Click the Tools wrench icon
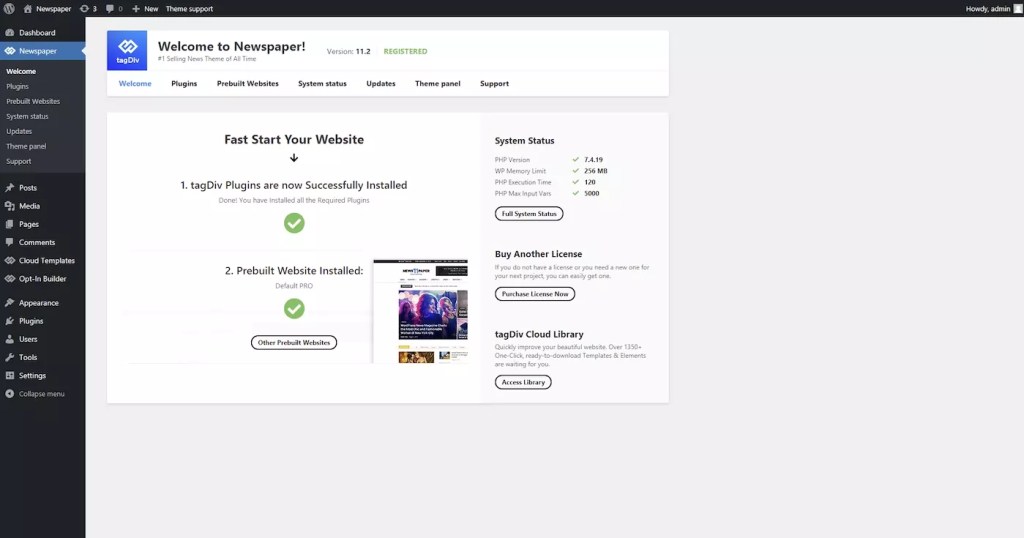Screen dimensions: 1024x538 click(10, 358)
